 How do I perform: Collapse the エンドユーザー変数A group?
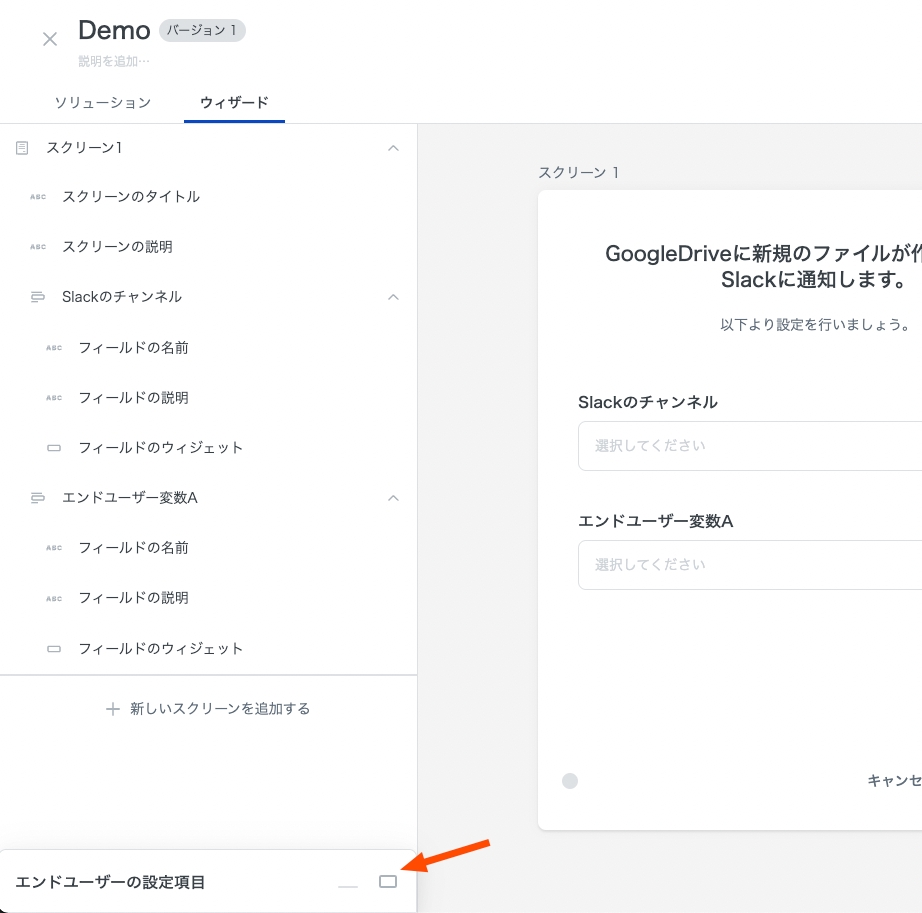(x=393, y=498)
